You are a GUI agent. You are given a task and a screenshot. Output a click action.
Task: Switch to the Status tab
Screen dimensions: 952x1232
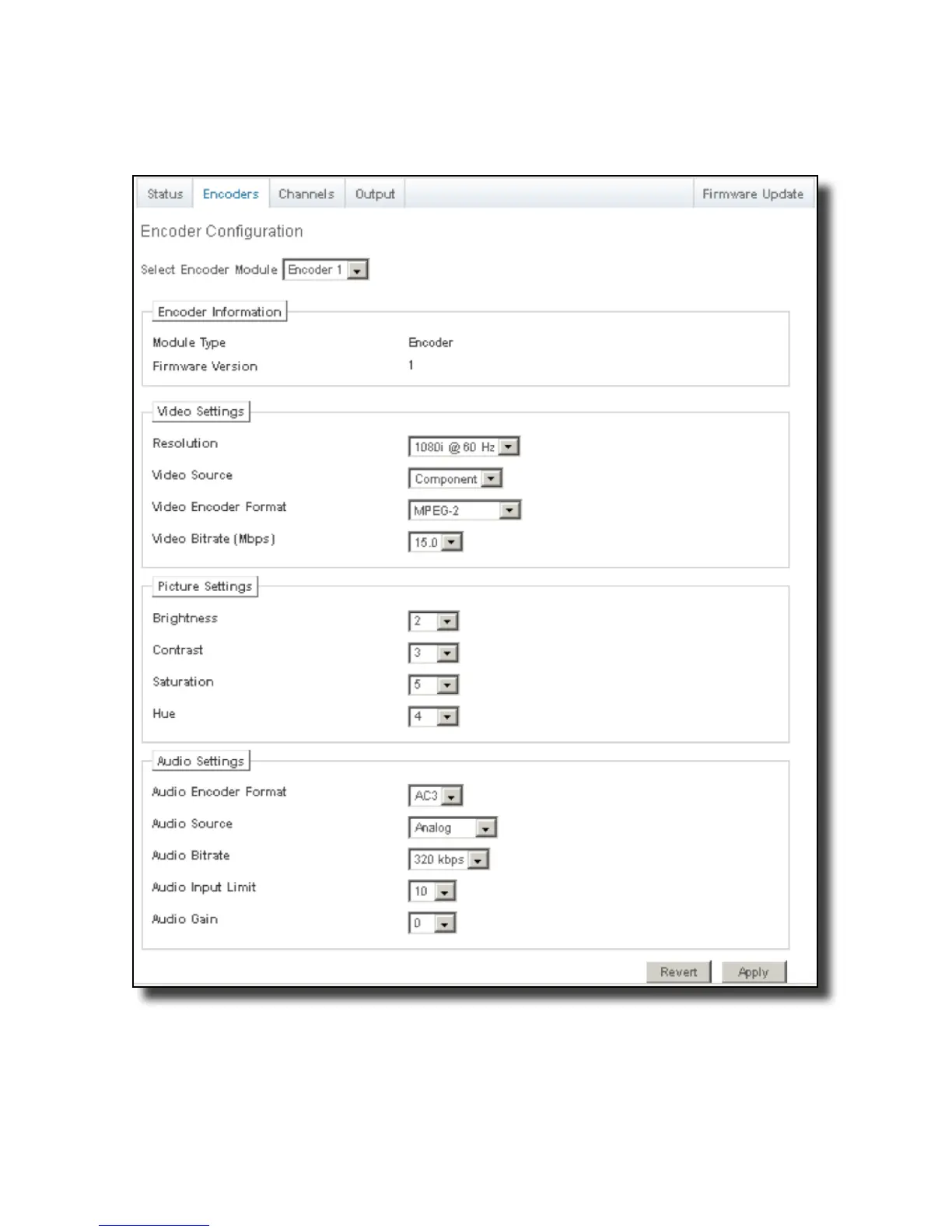(x=165, y=194)
